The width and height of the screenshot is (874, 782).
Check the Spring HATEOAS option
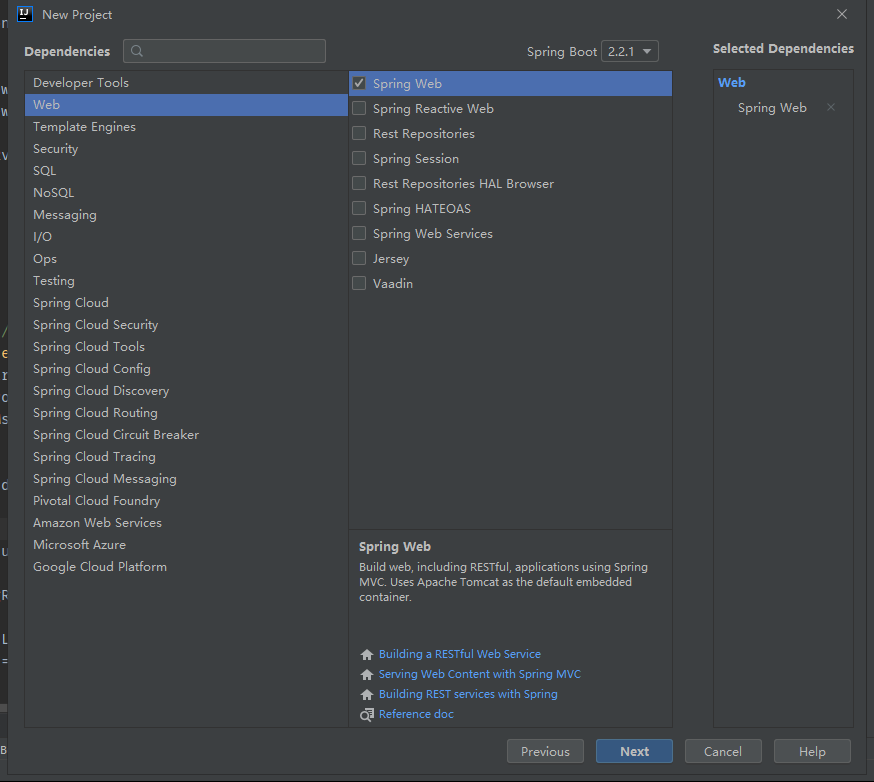359,208
